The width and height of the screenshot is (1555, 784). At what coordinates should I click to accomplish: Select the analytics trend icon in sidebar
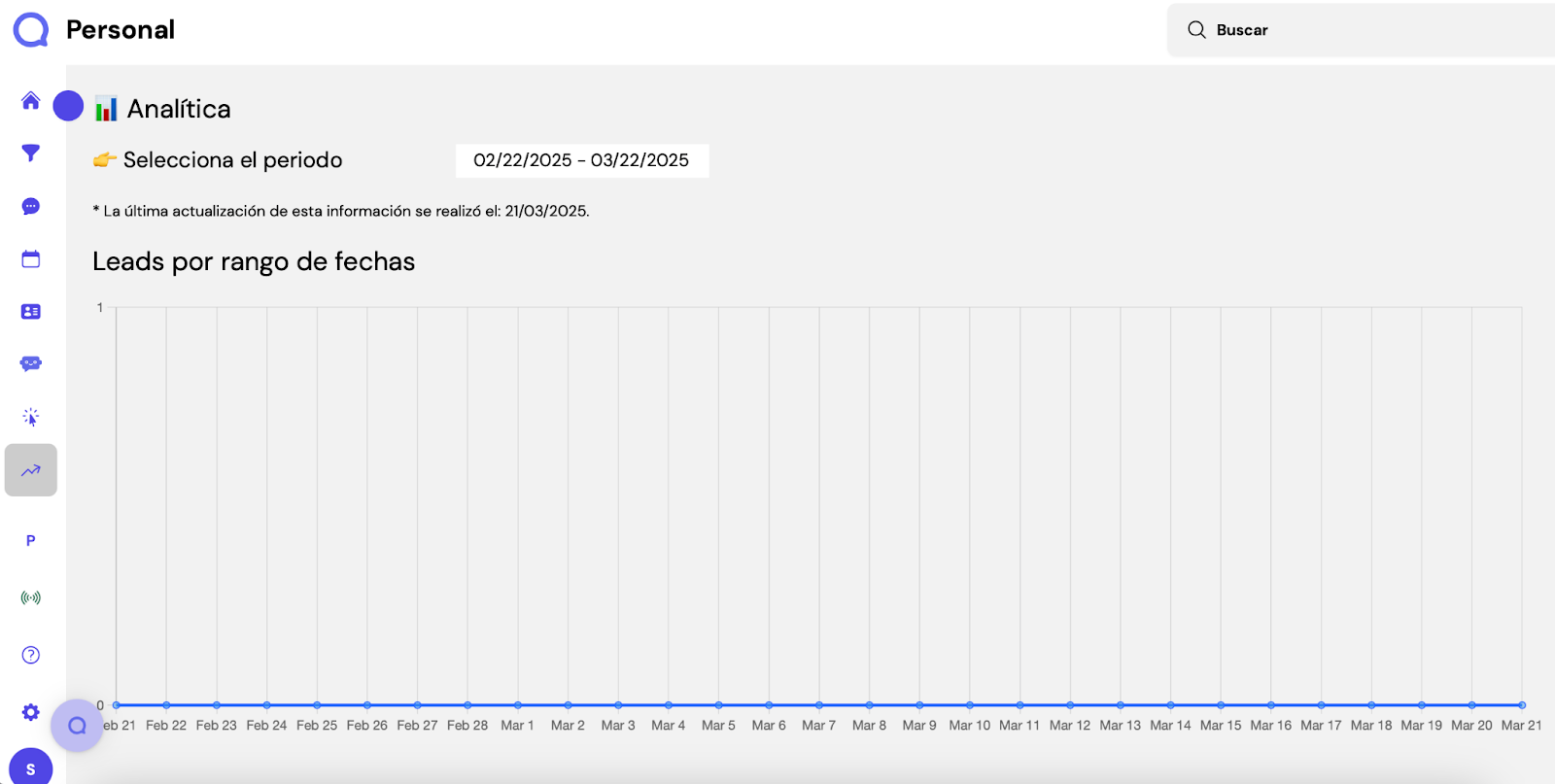pos(31,470)
